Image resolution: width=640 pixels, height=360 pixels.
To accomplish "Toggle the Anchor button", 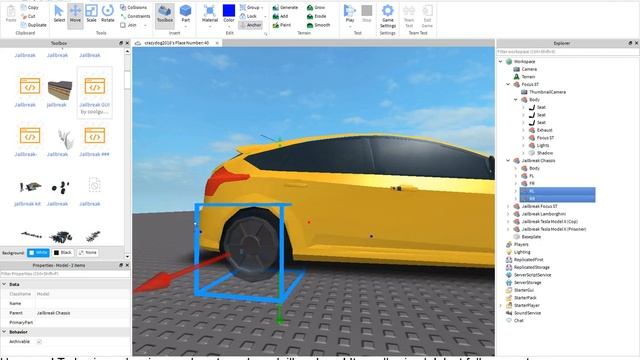I will coord(250,25).
